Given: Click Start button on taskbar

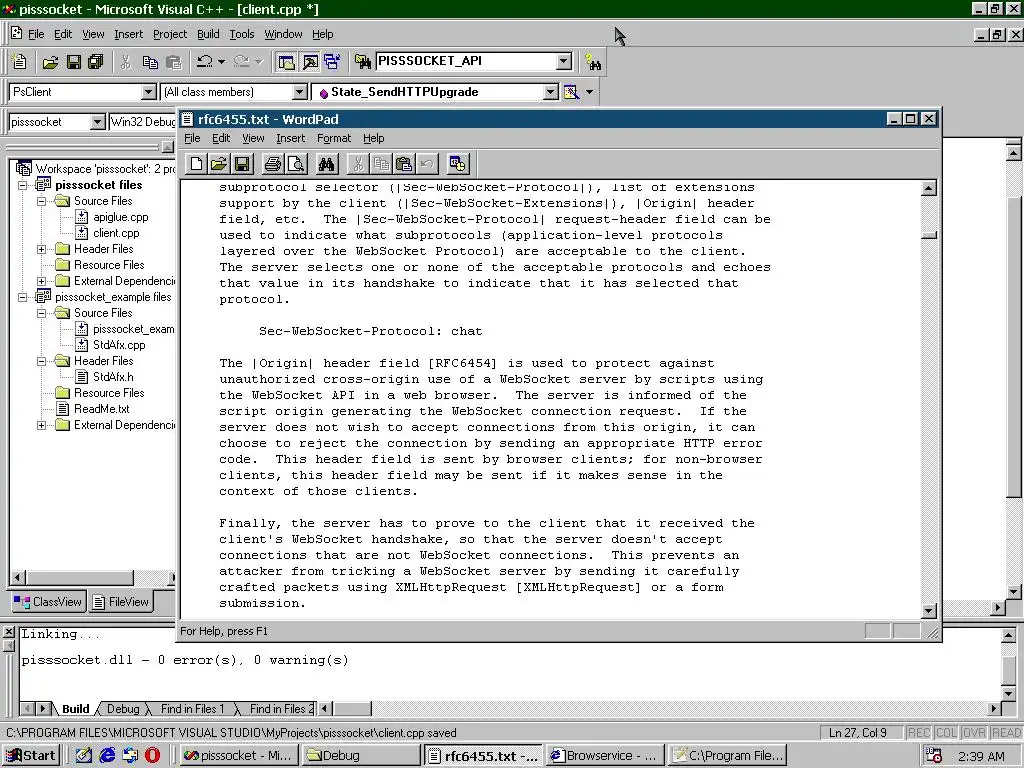Looking at the screenshot, I should [x=31, y=756].
